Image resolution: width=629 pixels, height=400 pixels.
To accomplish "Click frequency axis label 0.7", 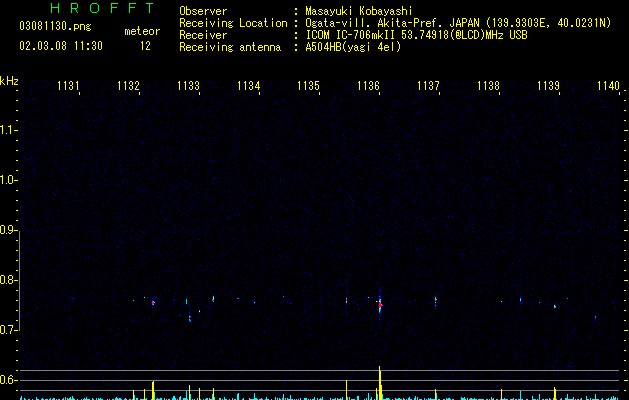I will pyautogui.click(x=8, y=330).
